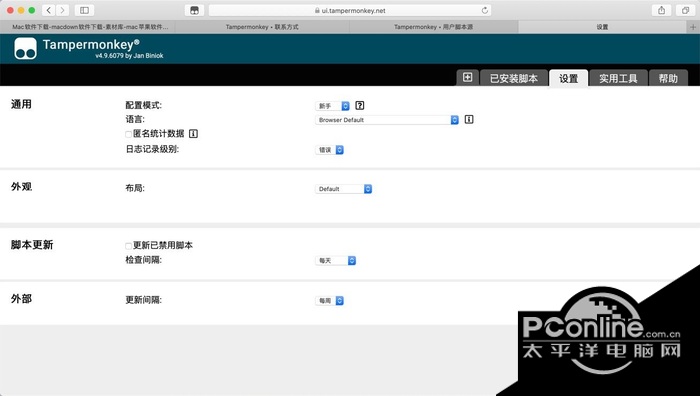Open info icon beside 语言 dropdown

pos(469,119)
